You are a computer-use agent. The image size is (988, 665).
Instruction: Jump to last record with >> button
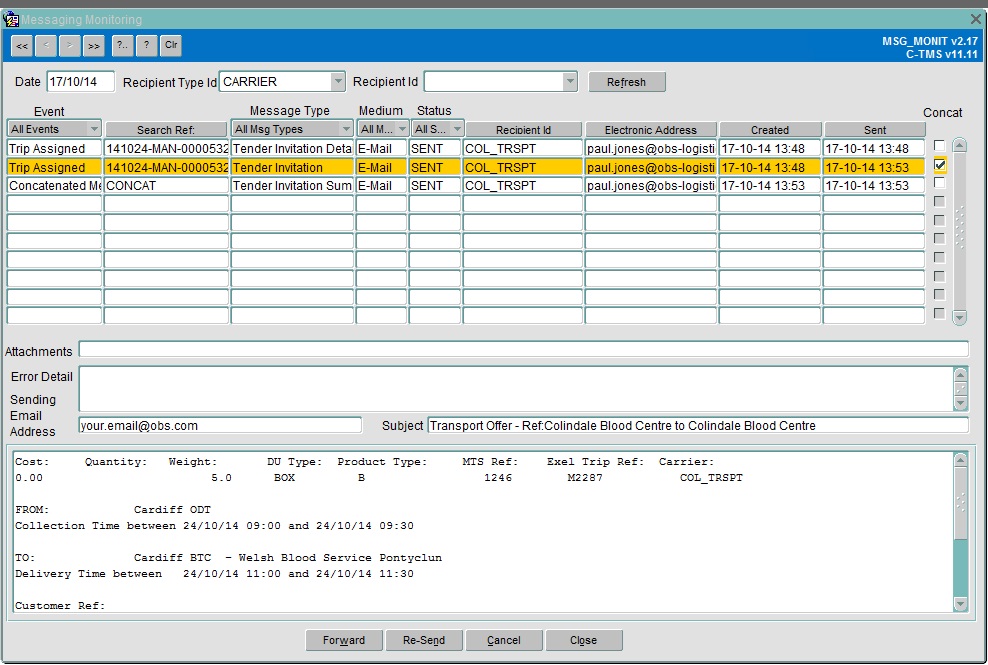[x=94, y=45]
